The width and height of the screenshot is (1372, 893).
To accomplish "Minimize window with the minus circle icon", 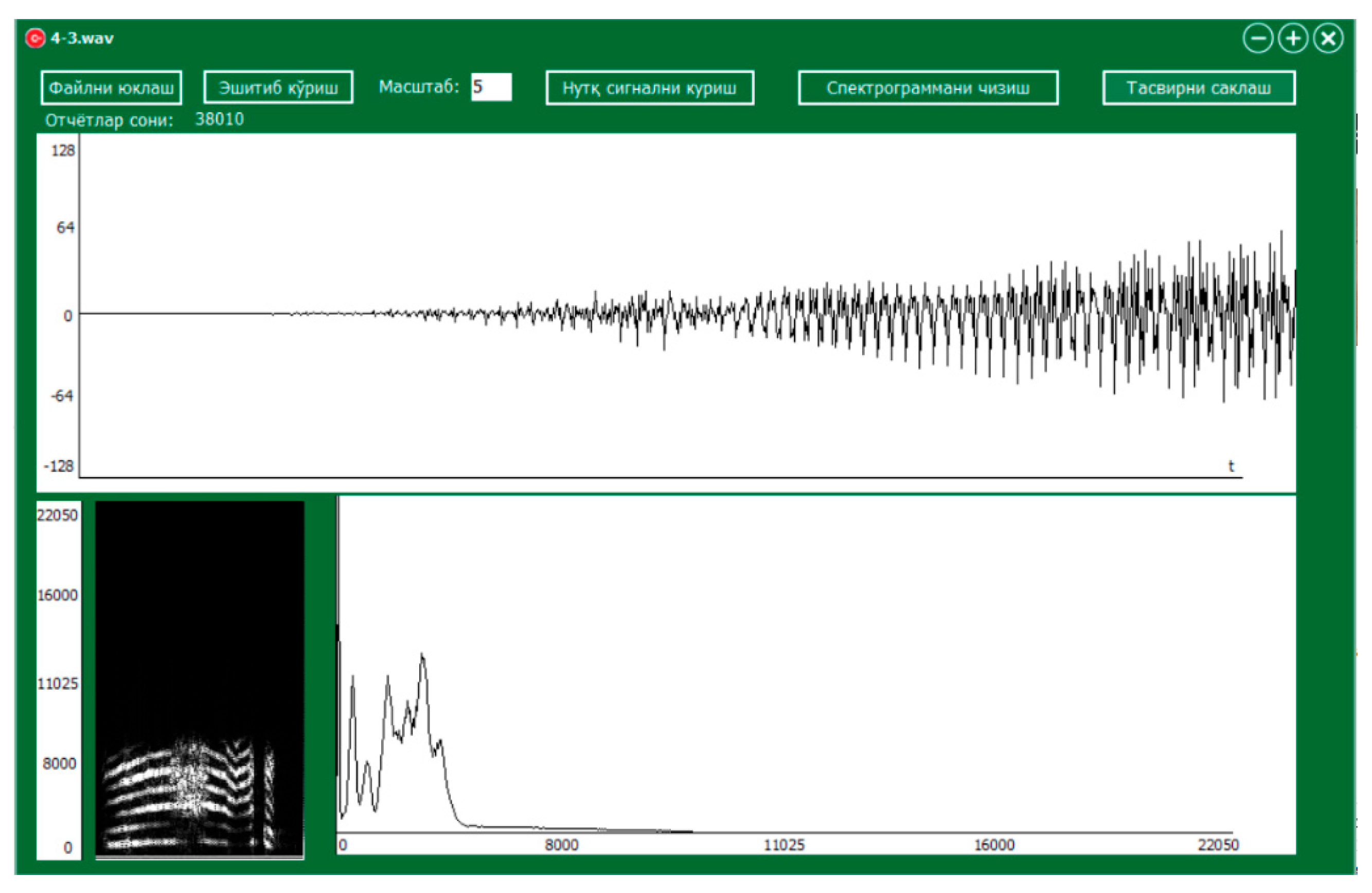I will [x=1257, y=39].
